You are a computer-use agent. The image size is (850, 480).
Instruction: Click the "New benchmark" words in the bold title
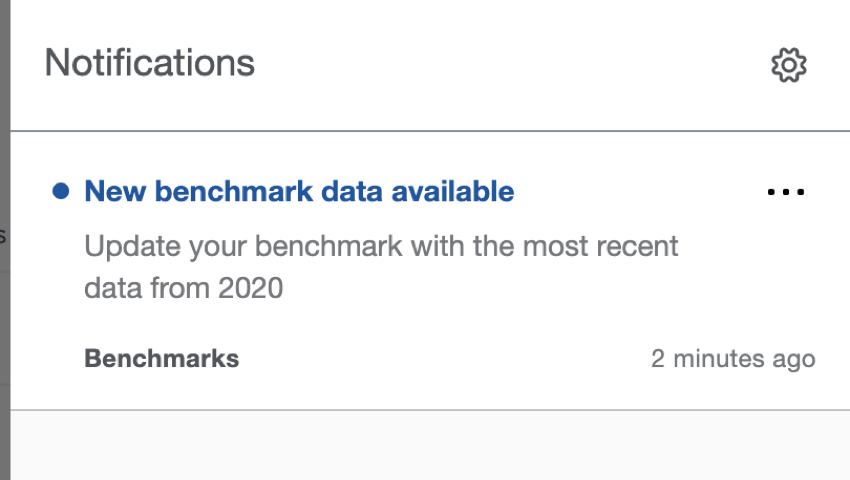click(199, 191)
